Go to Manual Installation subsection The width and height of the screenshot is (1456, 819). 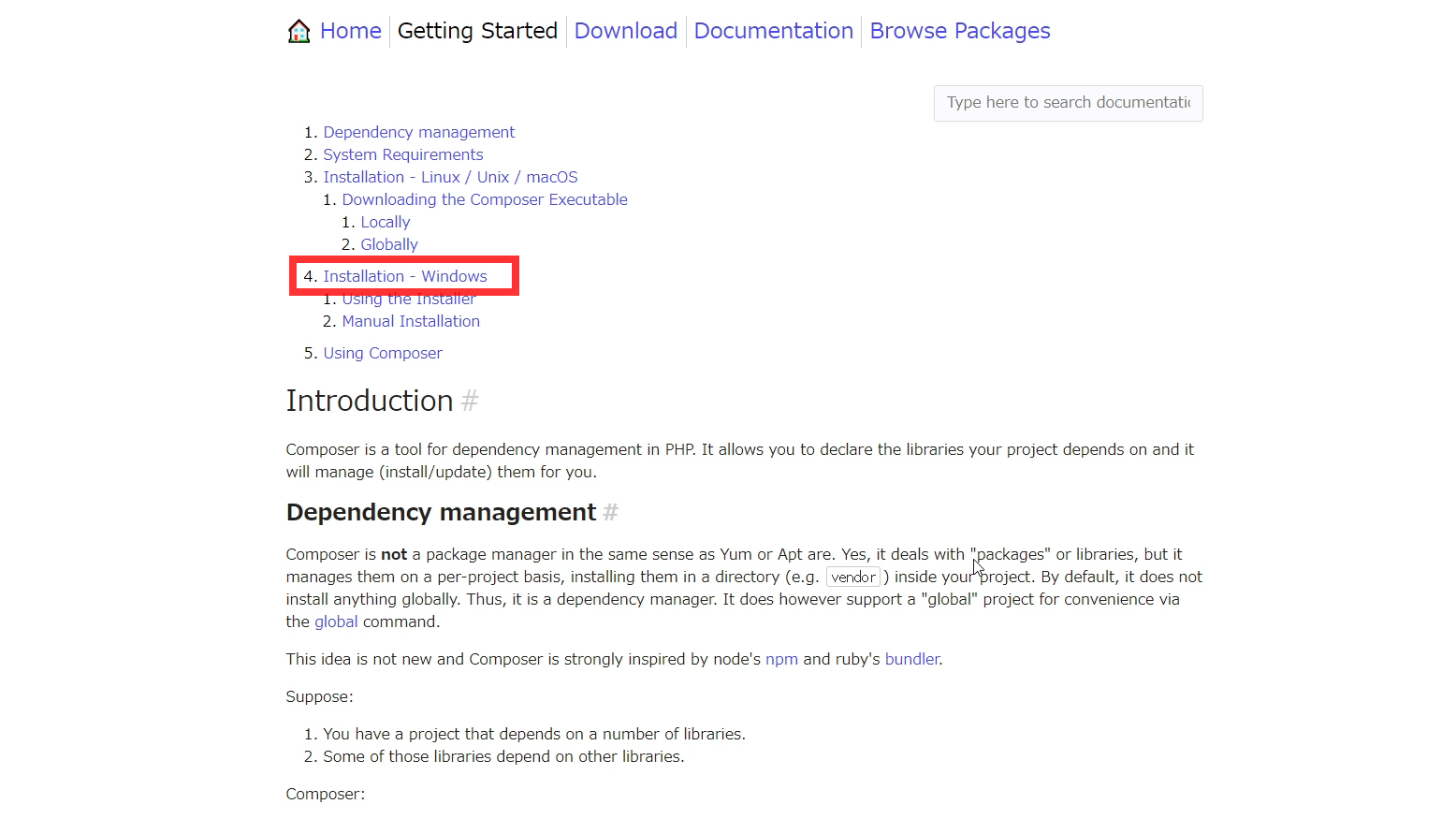[x=411, y=321]
